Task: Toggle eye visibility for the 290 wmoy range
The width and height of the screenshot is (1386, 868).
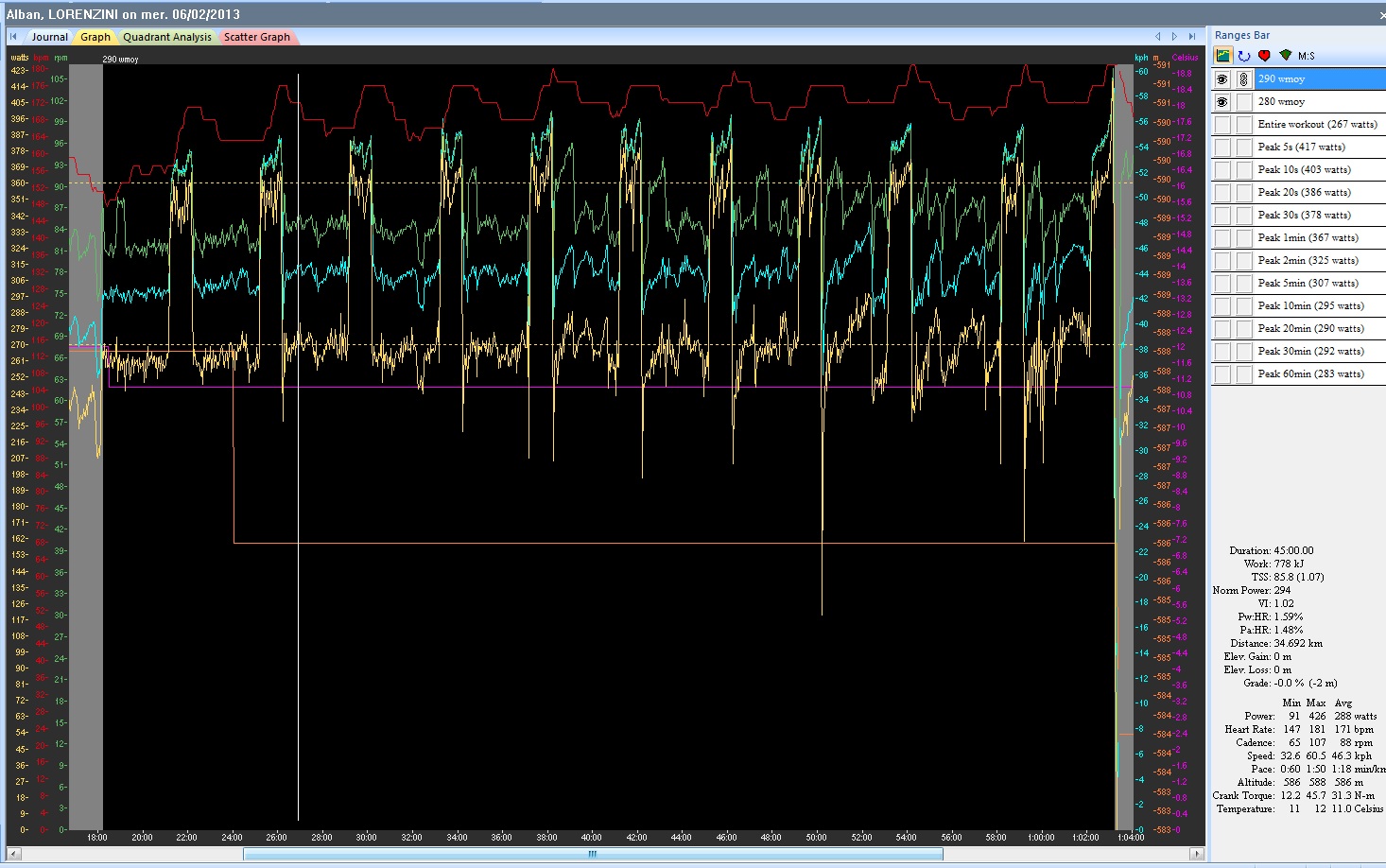Action: click(1222, 79)
